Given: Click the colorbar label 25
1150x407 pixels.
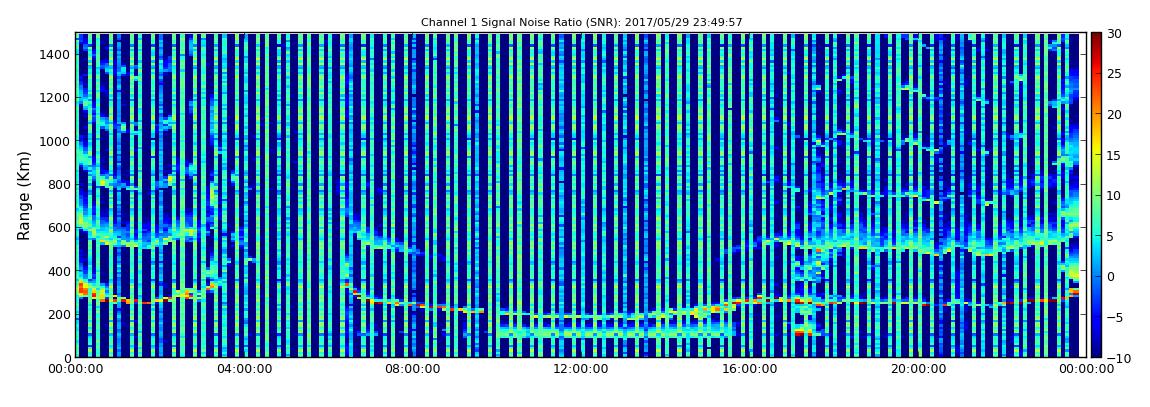Looking at the screenshot, I should [1116, 74].
